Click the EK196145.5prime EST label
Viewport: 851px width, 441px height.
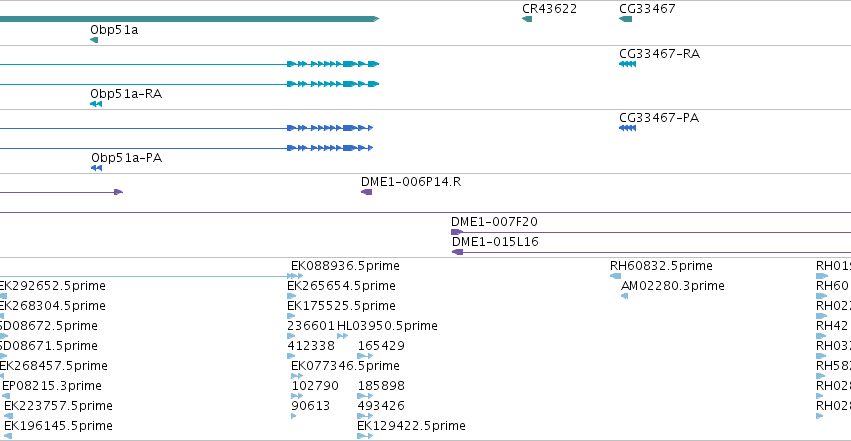pos(58,426)
